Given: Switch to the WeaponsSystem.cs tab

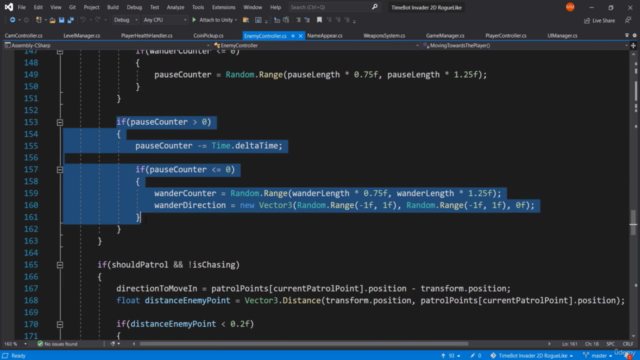Looking at the screenshot, I should pyautogui.click(x=384, y=36).
